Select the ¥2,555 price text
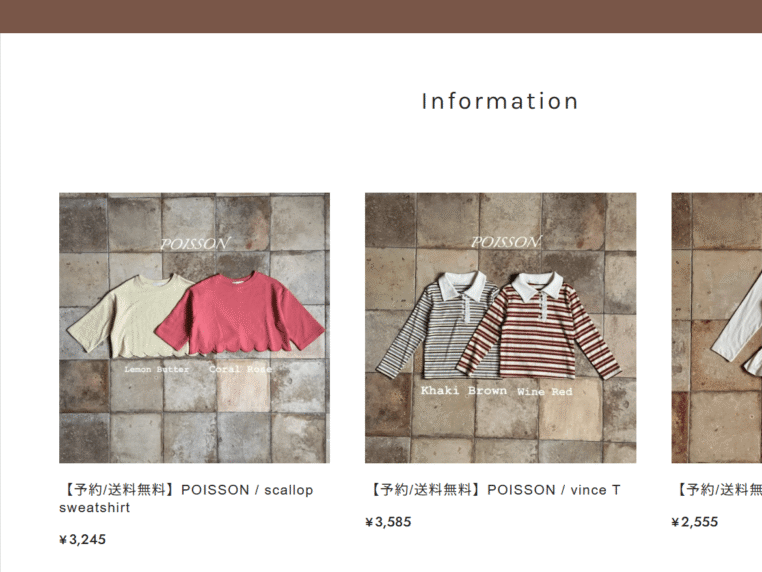The image size is (762, 572). click(694, 522)
